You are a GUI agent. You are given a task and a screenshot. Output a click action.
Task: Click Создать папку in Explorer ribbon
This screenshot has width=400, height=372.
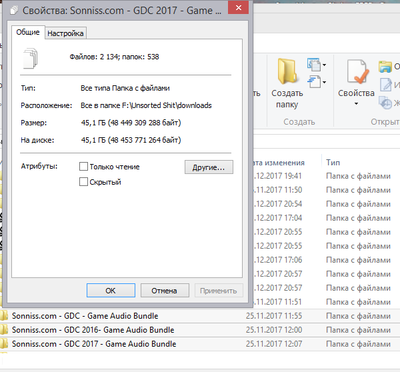coord(287,83)
